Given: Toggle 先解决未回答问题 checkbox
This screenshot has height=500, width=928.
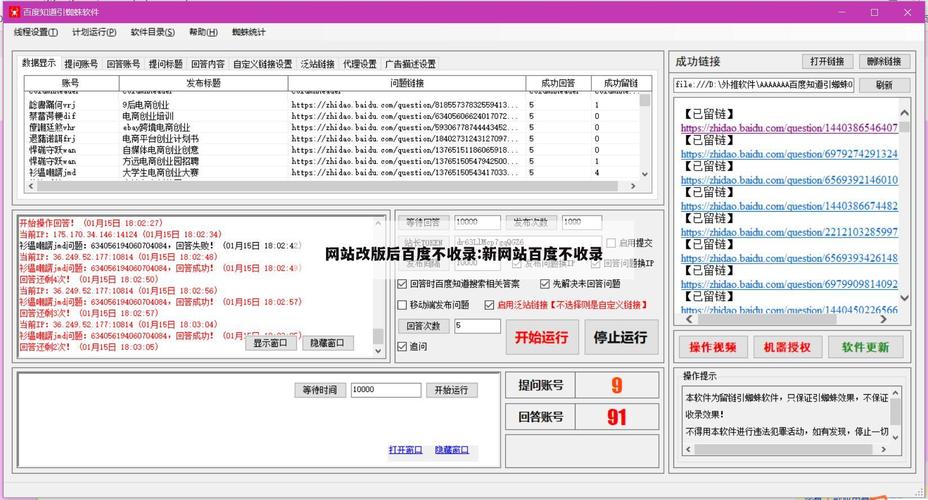Looking at the screenshot, I should tap(544, 284).
